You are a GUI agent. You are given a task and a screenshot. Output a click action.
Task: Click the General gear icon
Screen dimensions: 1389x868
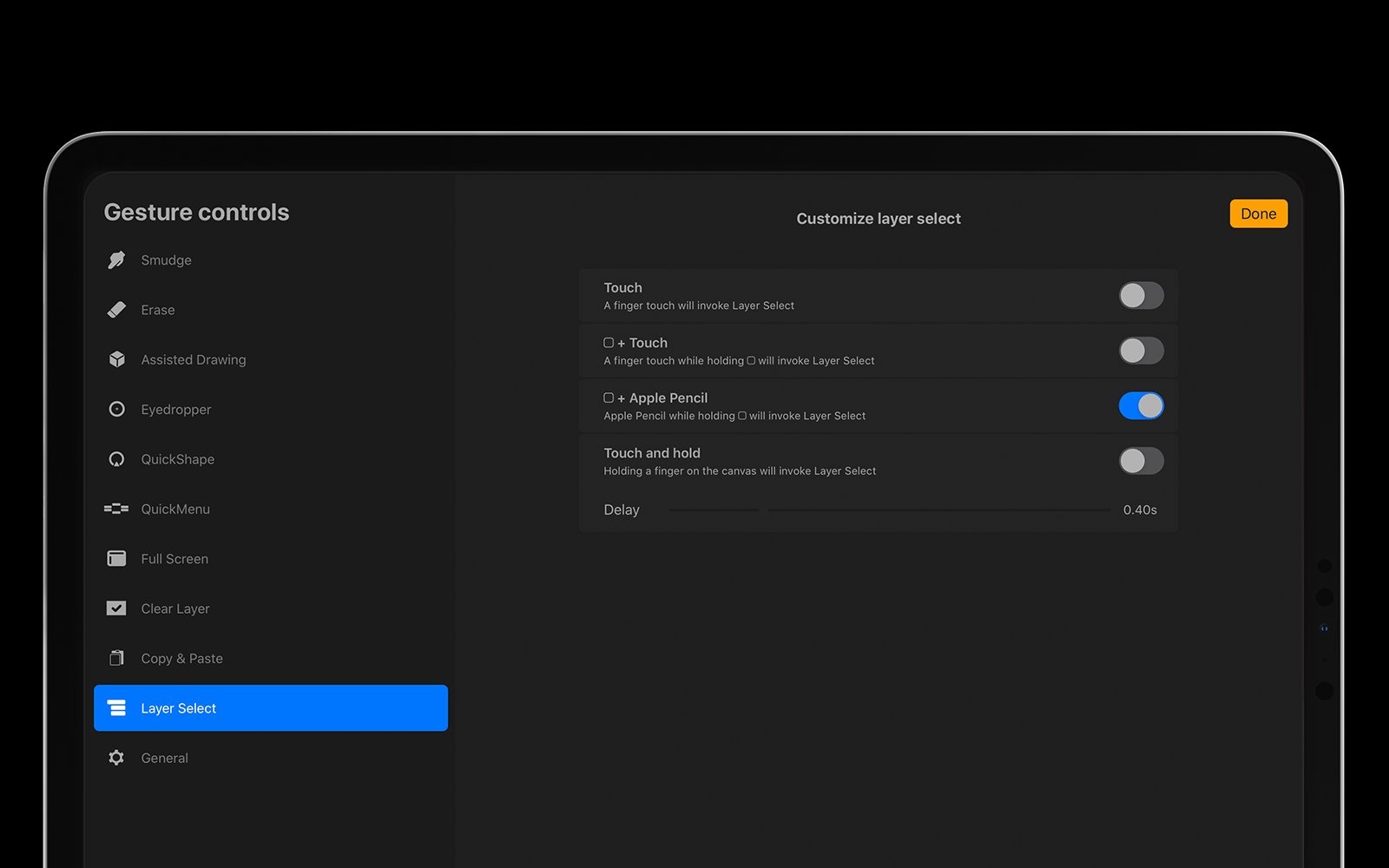[116, 758]
